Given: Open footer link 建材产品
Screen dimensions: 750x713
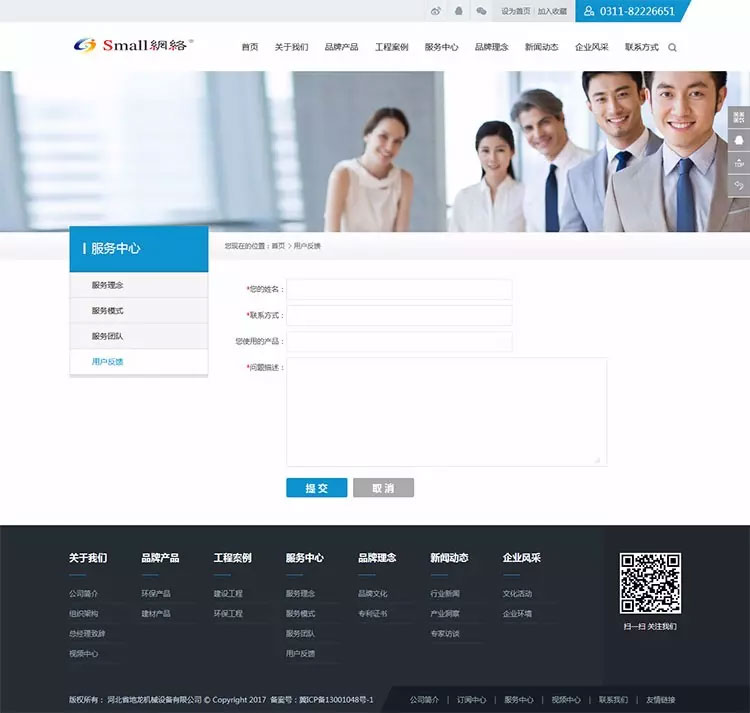Looking at the screenshot, I should (156, 614).
